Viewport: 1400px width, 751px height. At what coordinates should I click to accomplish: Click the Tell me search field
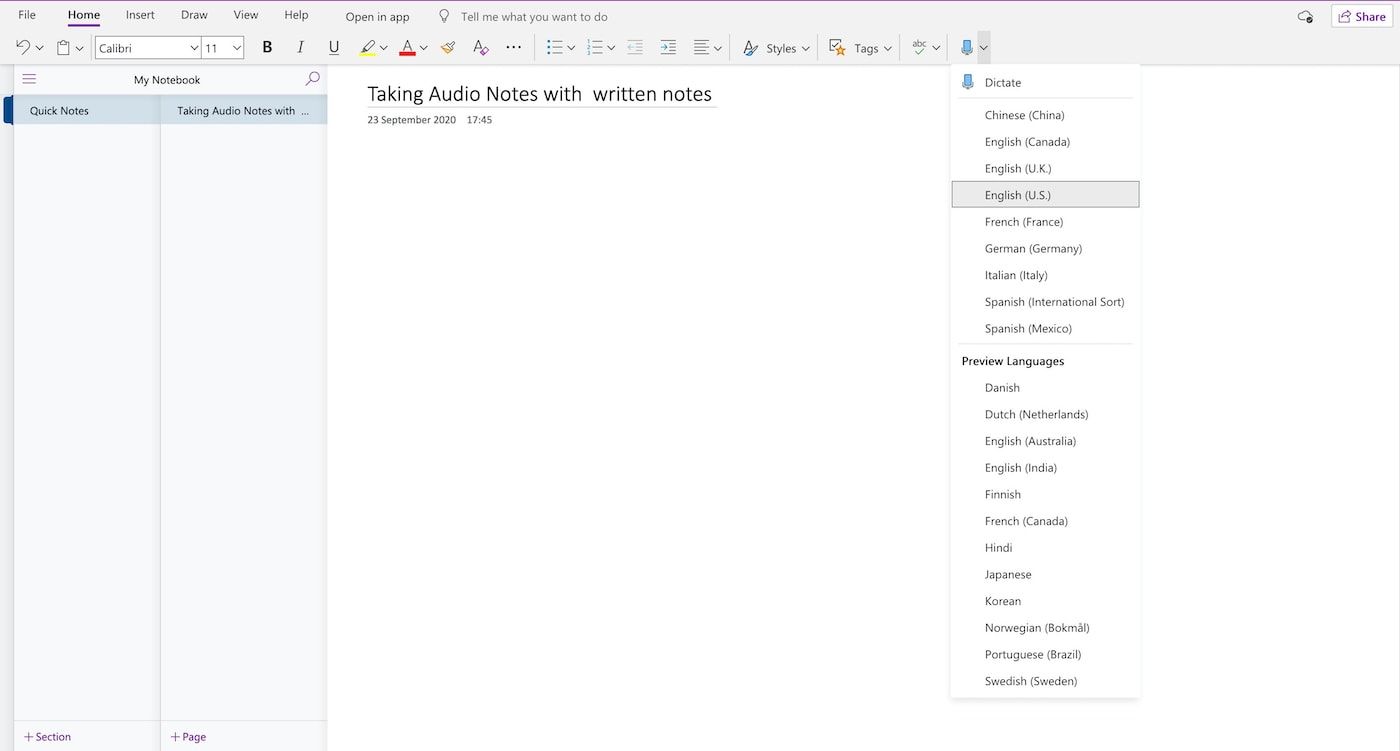coord(534,17)
